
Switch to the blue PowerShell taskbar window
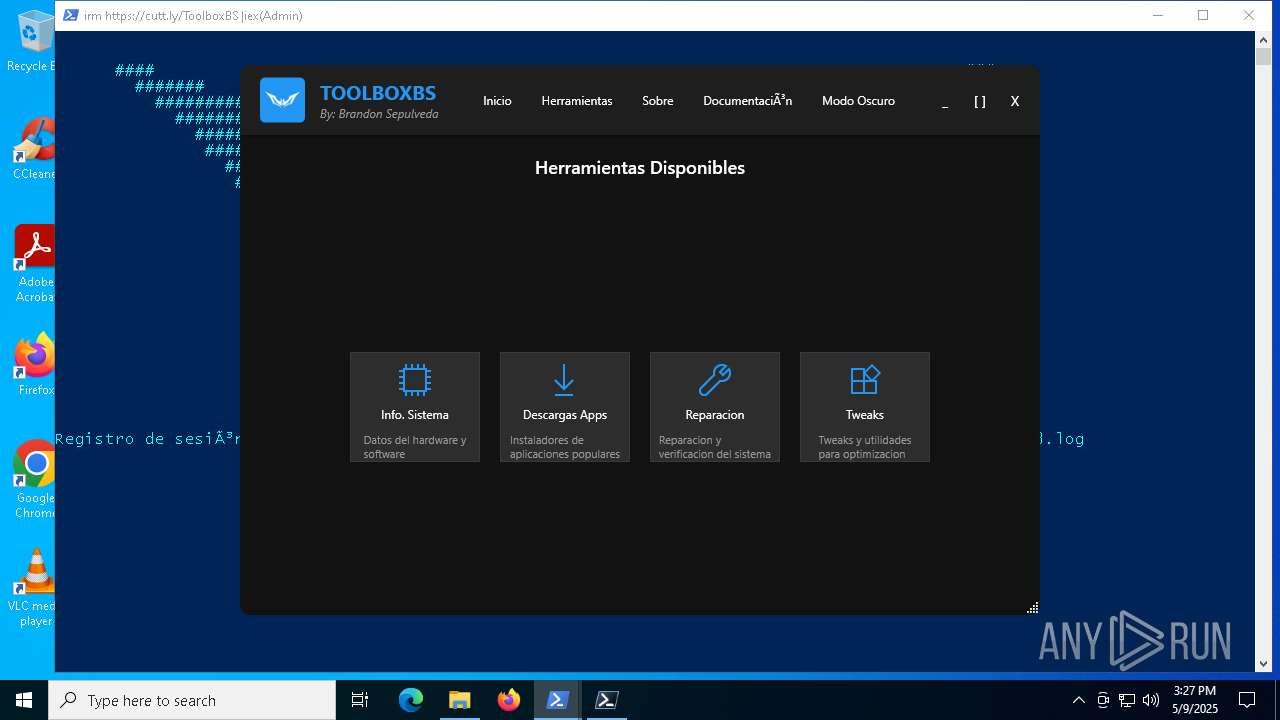(558, 700)
